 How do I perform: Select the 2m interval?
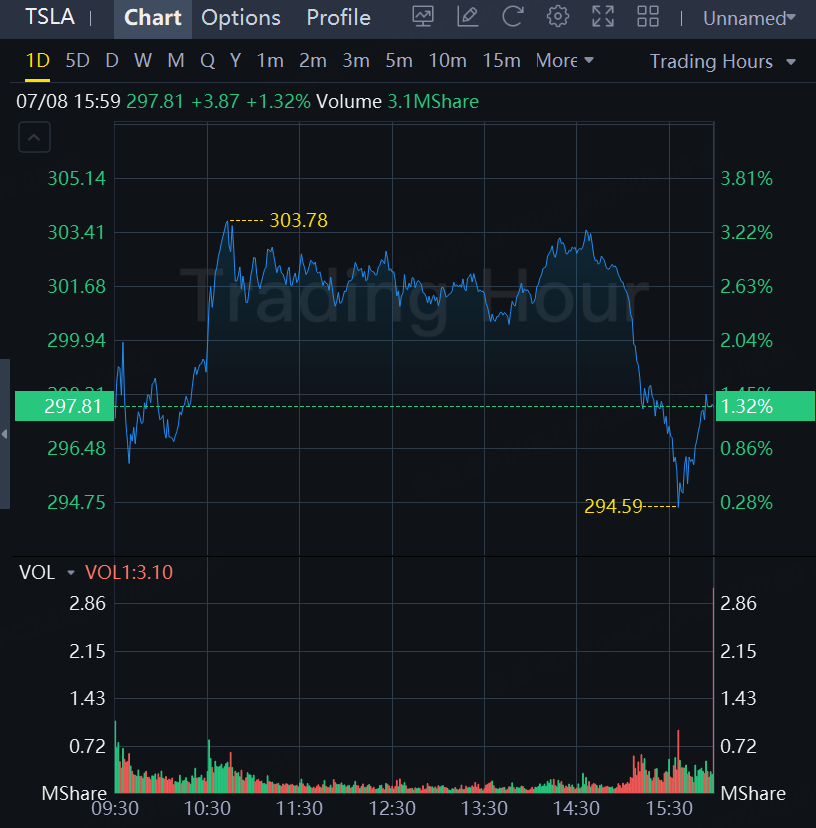point(313,61)
